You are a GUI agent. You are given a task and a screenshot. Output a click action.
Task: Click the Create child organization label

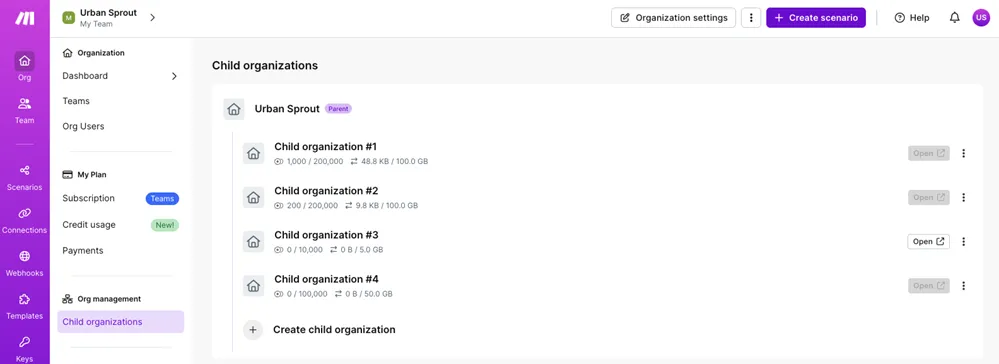click(334, 330)
